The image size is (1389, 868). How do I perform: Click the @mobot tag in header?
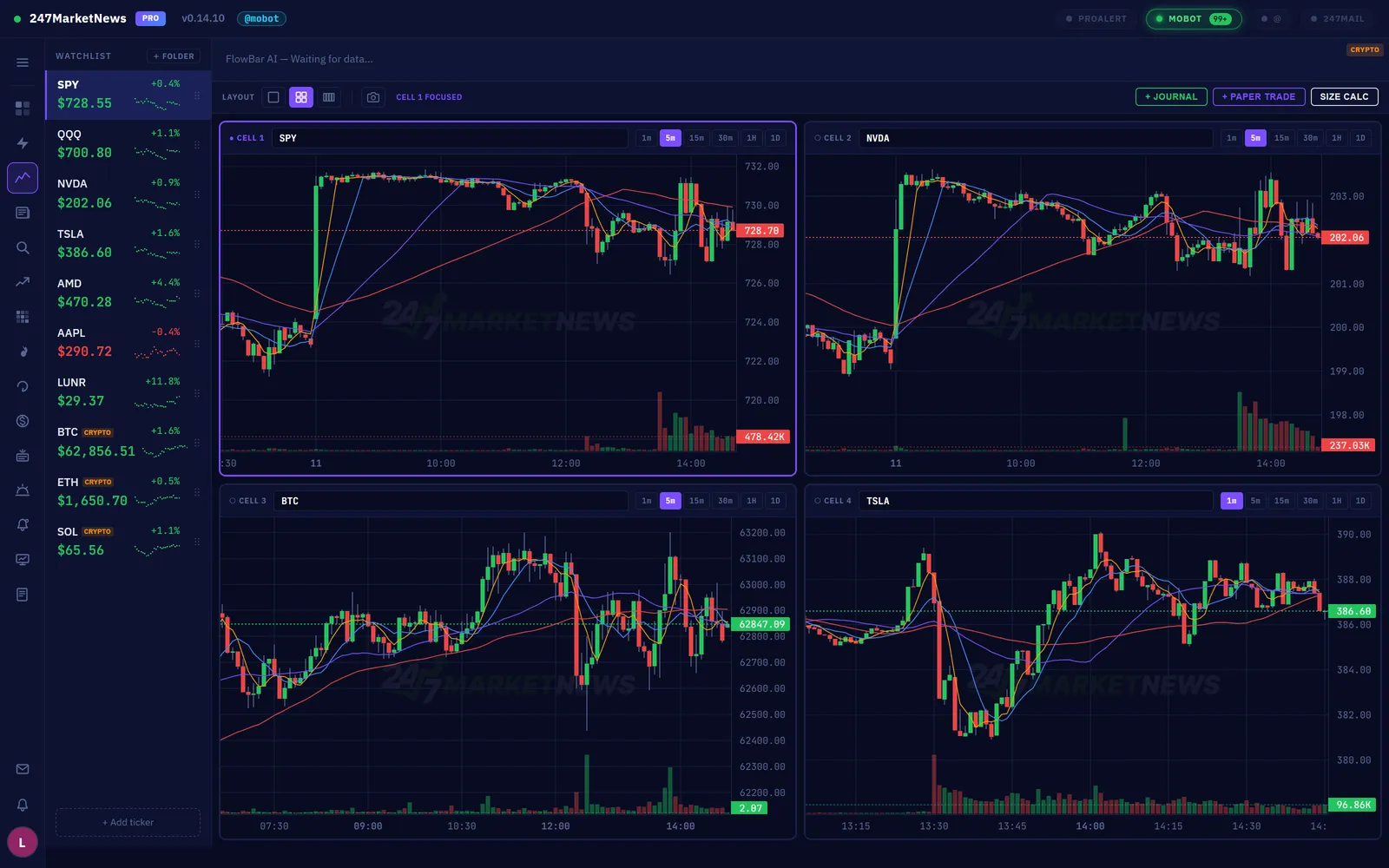(261, 18)
